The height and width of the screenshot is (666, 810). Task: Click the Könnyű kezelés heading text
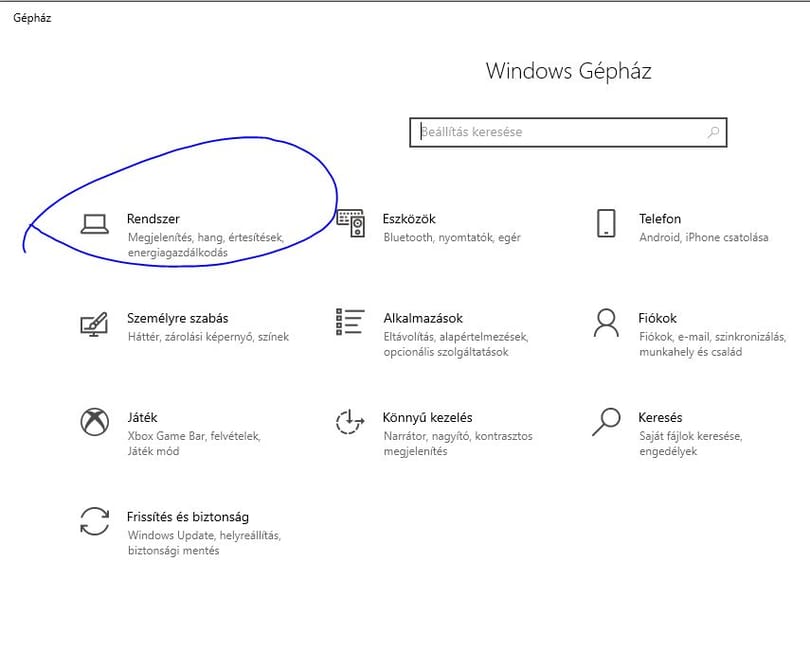428,417
